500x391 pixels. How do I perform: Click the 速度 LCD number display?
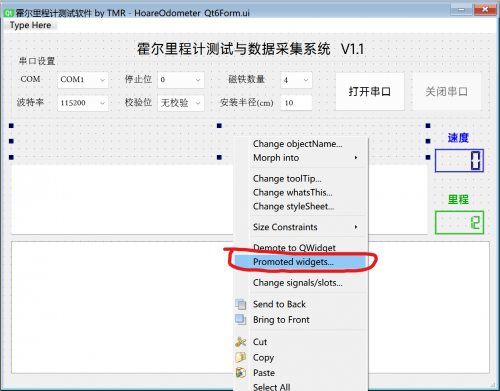[459, 161]
